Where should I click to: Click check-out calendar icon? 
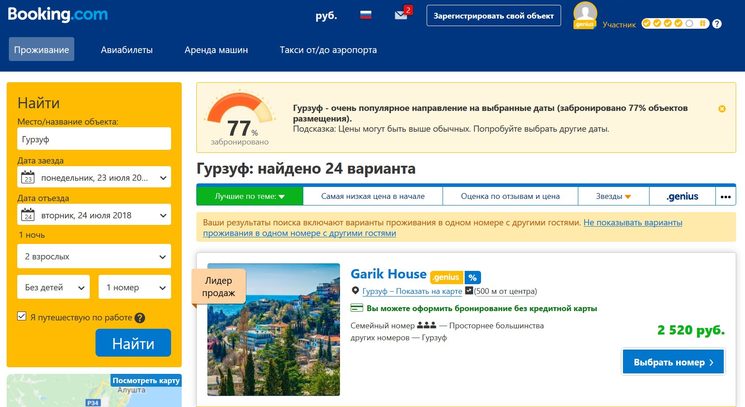[x=28, y=215]
